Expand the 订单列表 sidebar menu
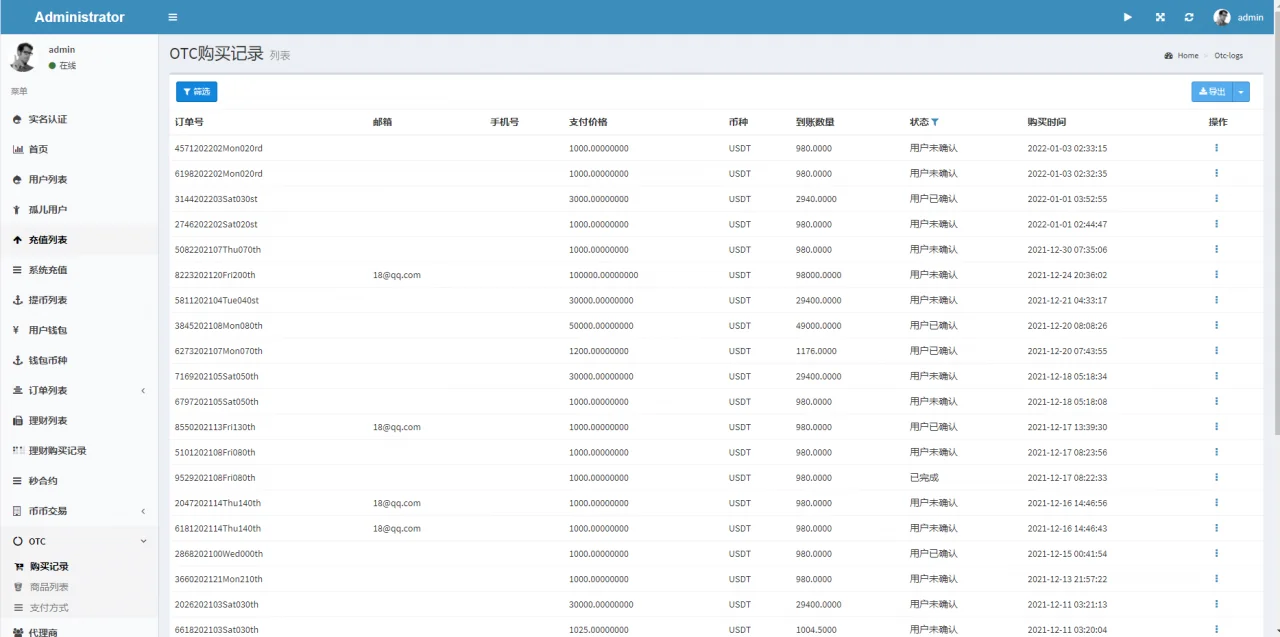The image size is (1280, 637). point(142,391)
